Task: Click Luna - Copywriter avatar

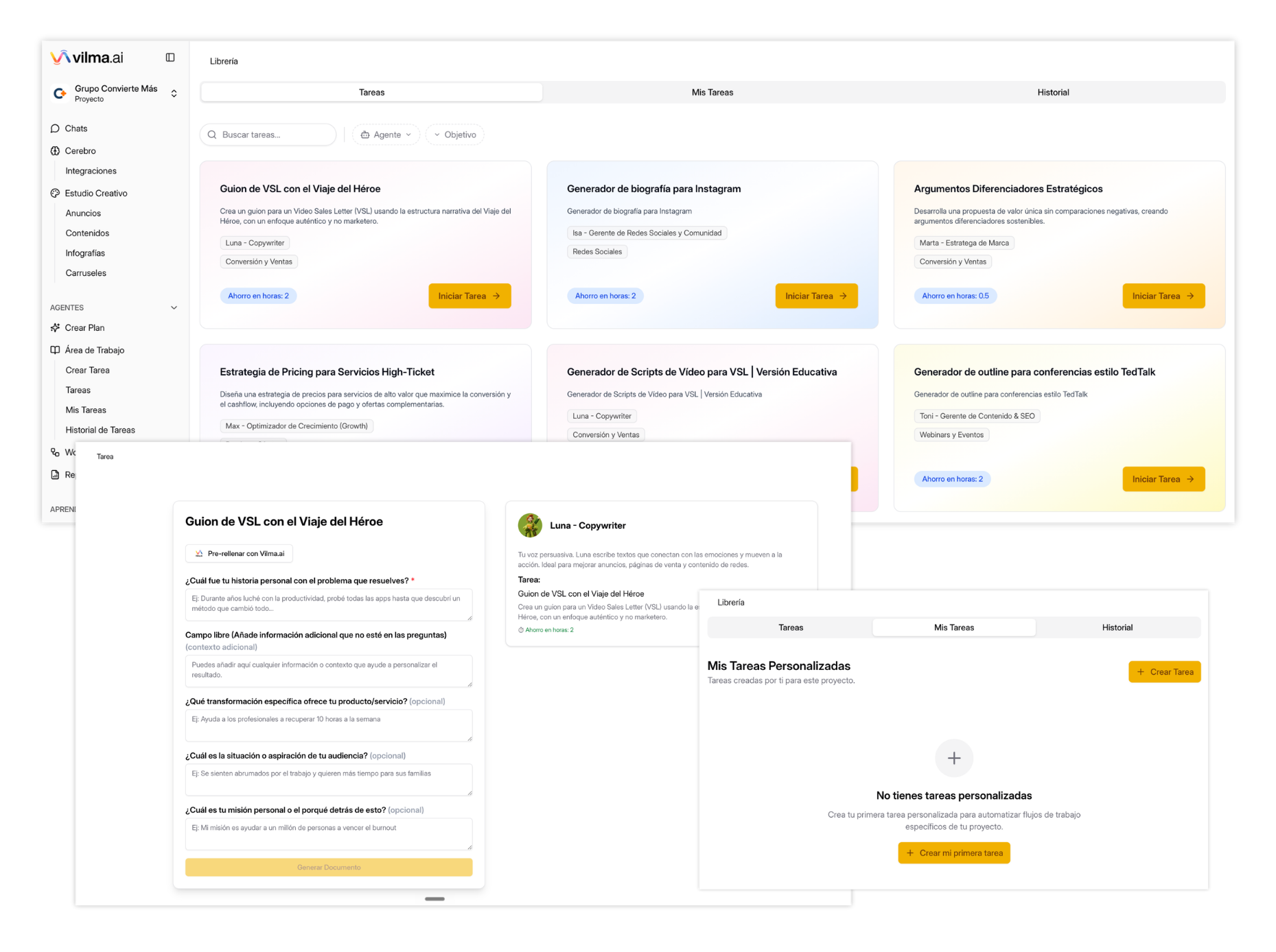Action: tap(530, 525)
